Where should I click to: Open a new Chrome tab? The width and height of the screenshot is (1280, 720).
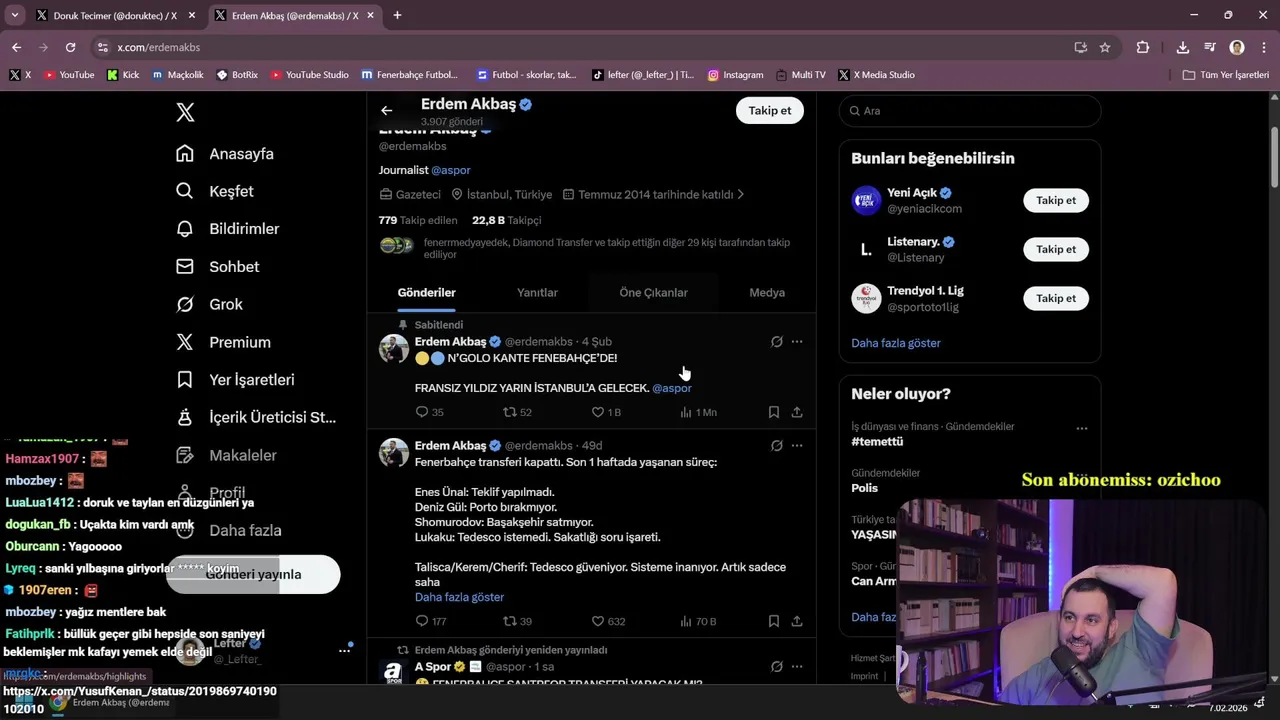click(397, 15)
